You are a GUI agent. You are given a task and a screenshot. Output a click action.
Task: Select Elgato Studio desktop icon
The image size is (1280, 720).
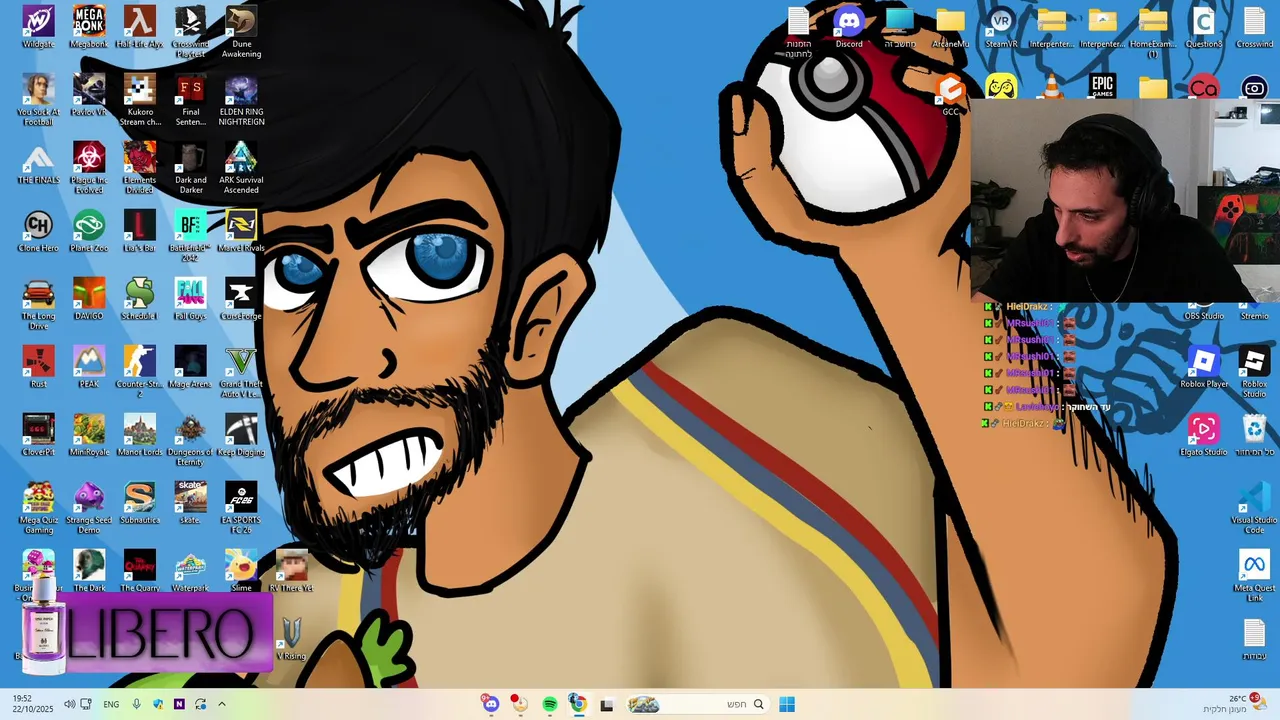(1204, 435)
